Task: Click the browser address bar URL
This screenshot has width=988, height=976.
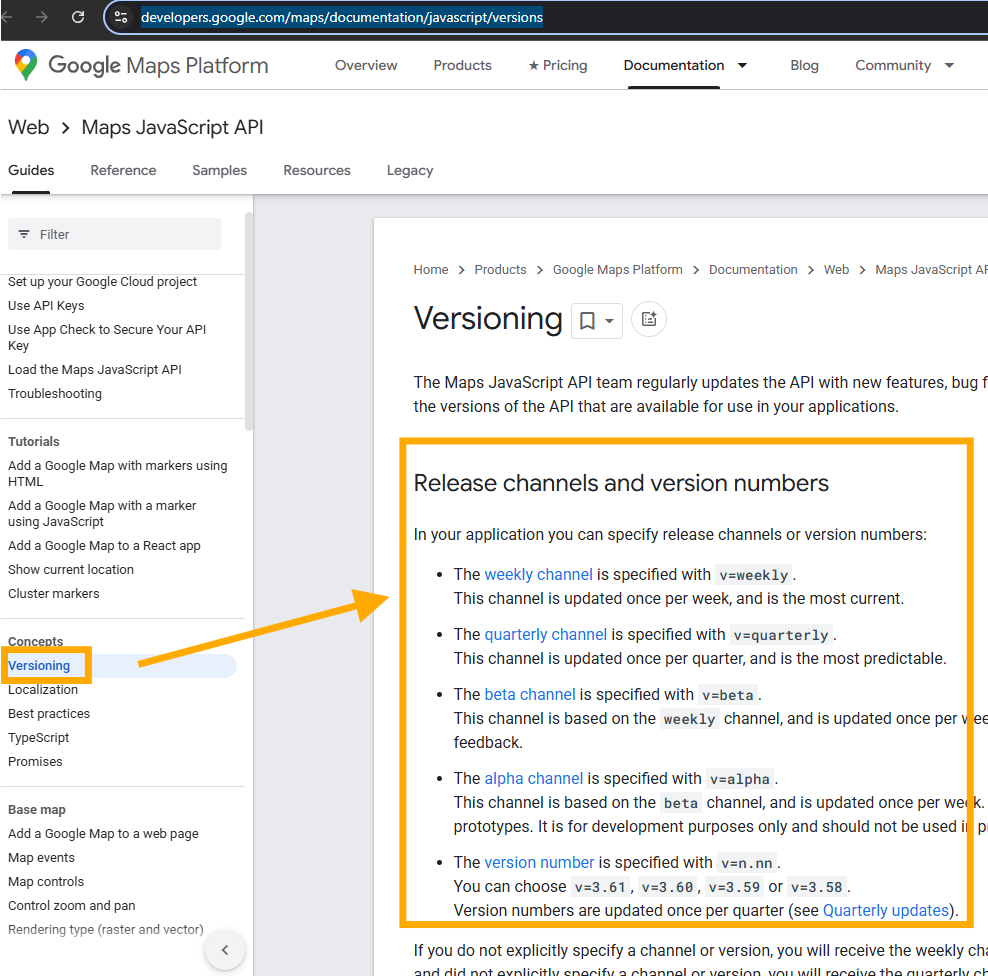Action: point(342,17)
